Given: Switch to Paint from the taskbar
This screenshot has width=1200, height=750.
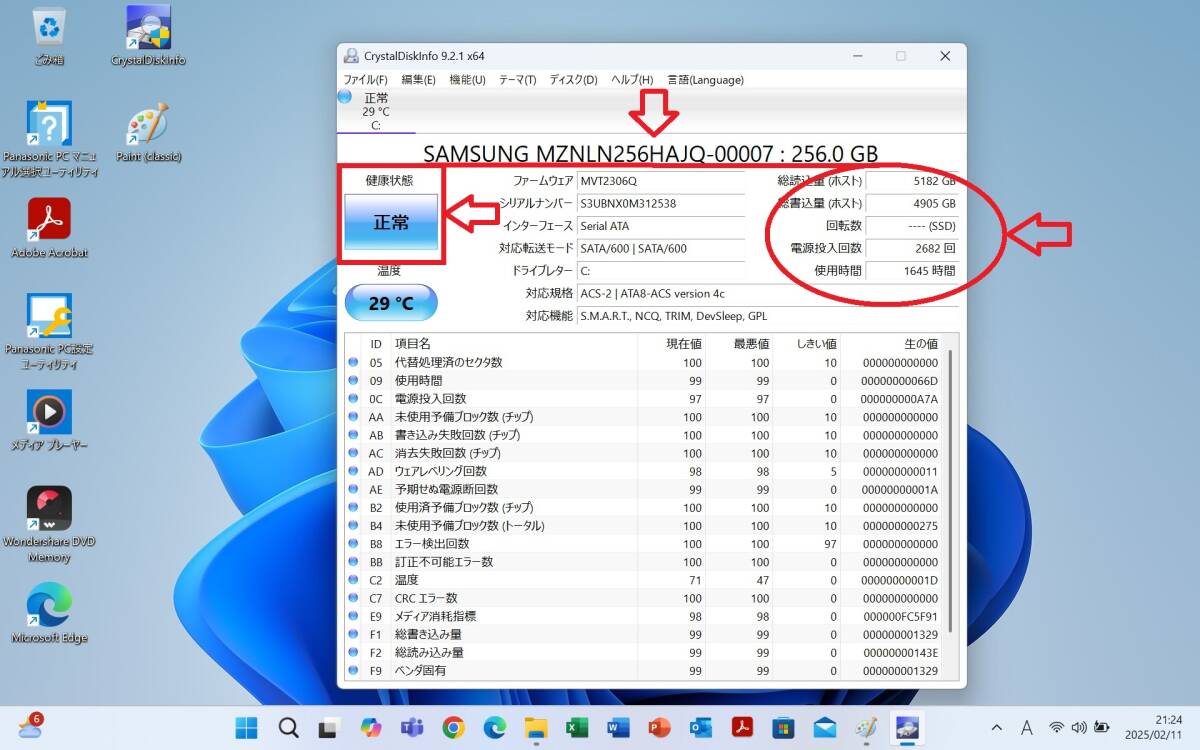Looking at the screenshot, I should click(866, 727).
